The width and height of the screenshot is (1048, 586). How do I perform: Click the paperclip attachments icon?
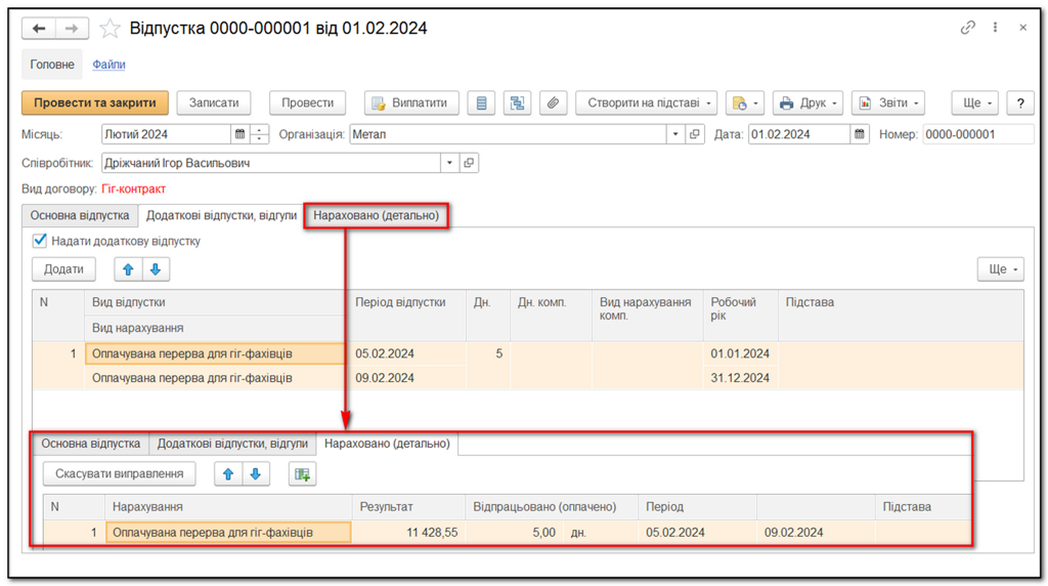tap(553, 103)
